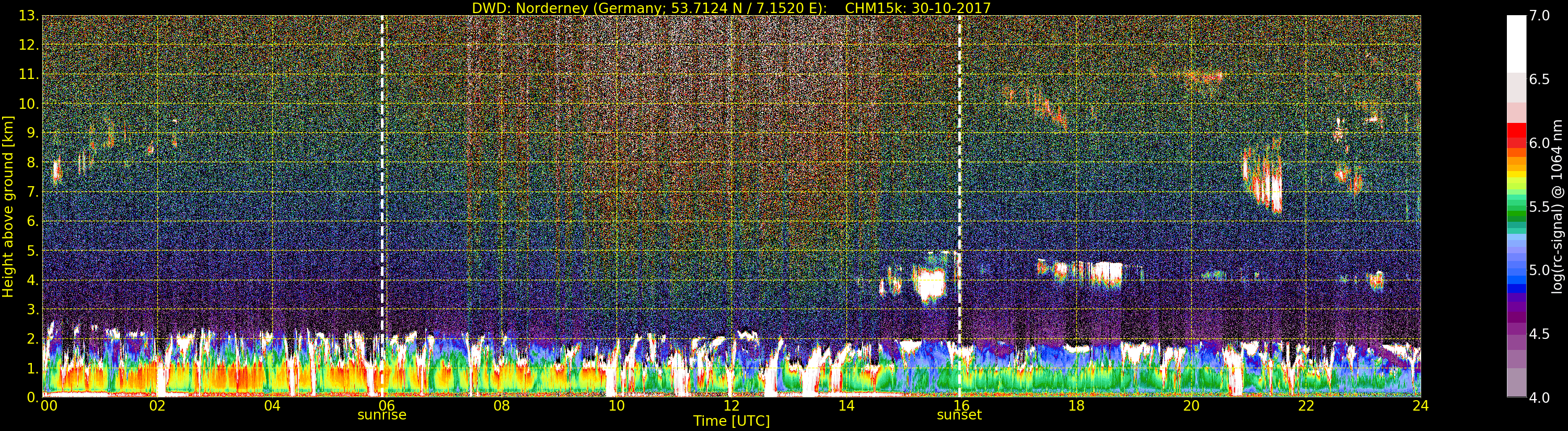The height and width of the screenshot is (431, 1568).
Task: Click the height axis tick label '5.'
Action: point(33,251)
